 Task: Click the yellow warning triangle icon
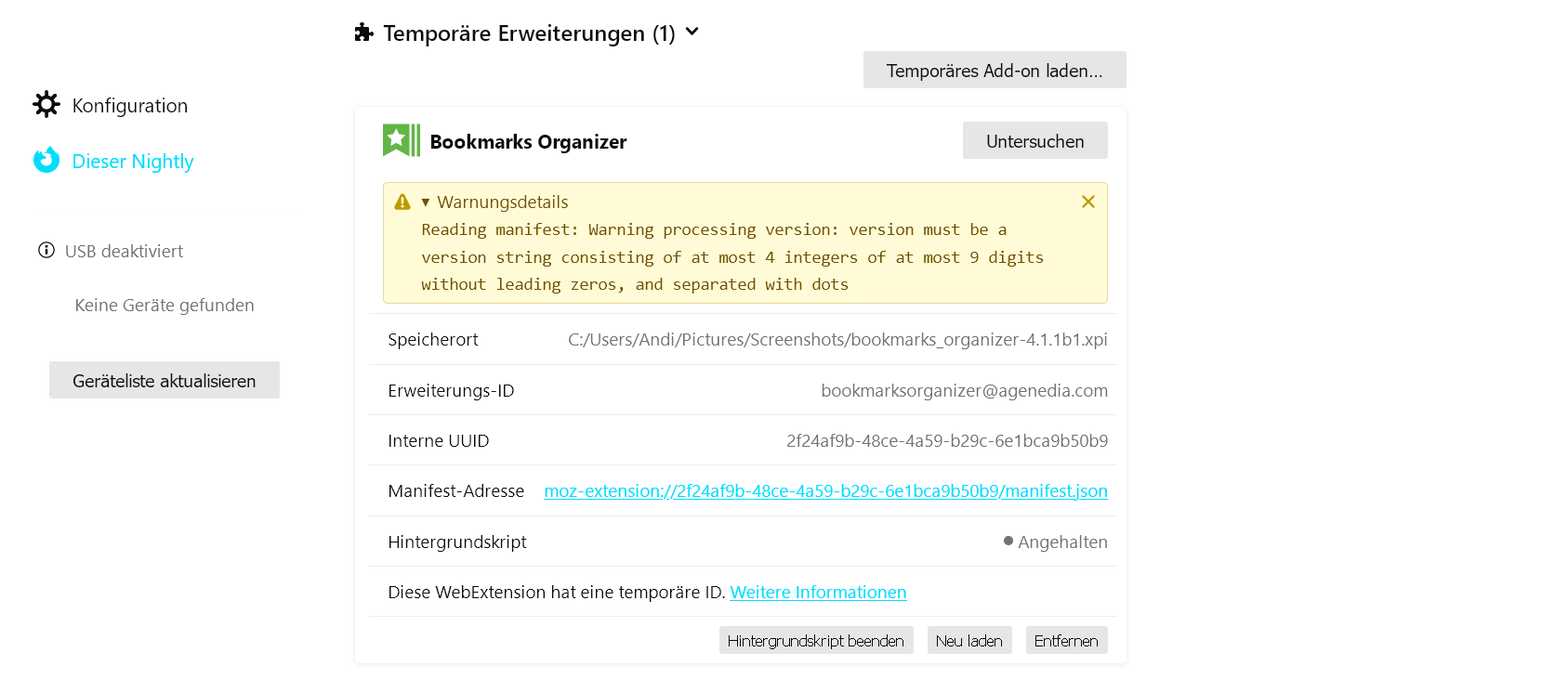pos(402,202)
